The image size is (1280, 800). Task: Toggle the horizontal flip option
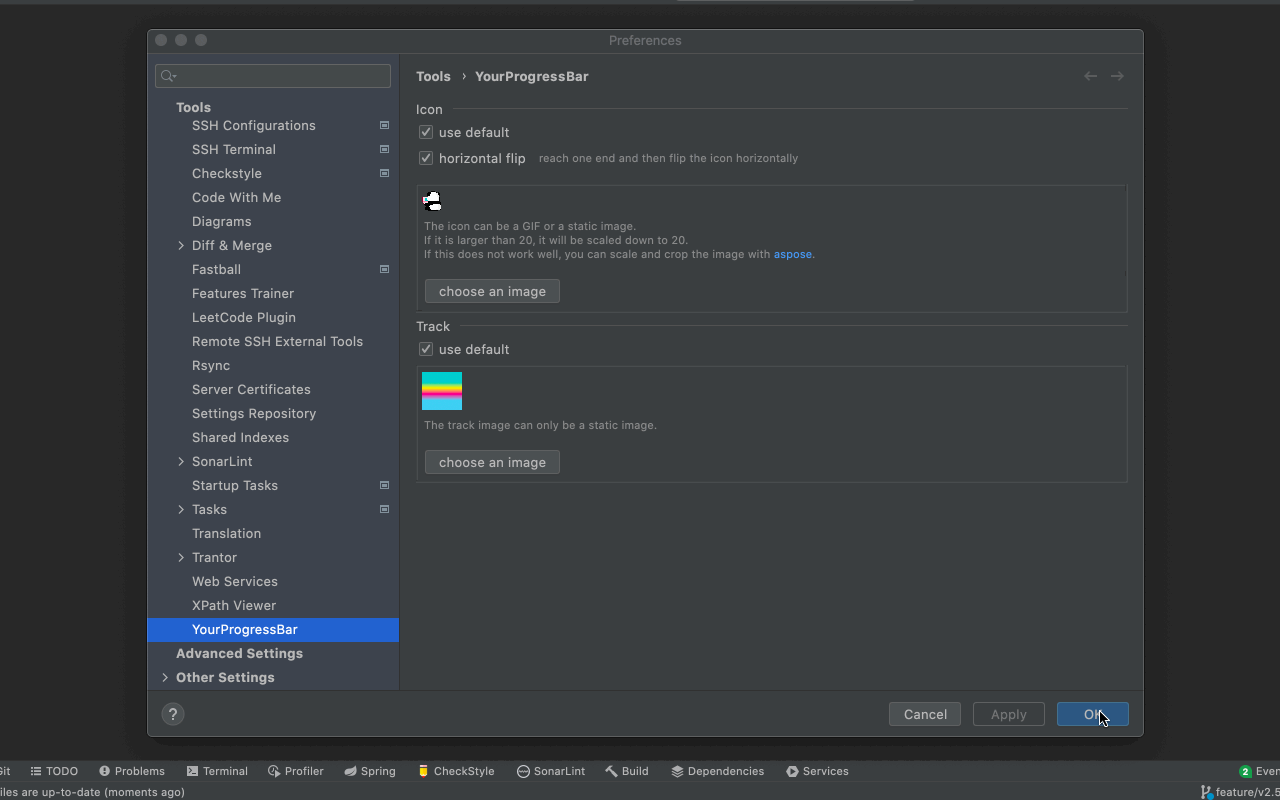425,157
